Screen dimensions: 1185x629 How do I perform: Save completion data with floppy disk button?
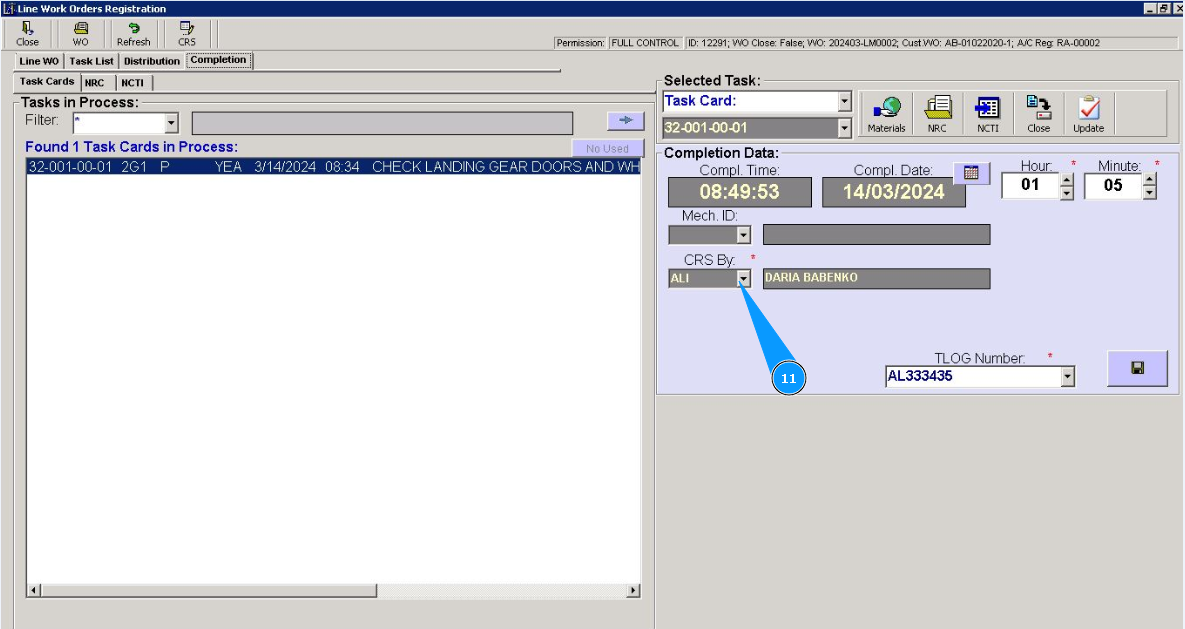point(1137,368)
